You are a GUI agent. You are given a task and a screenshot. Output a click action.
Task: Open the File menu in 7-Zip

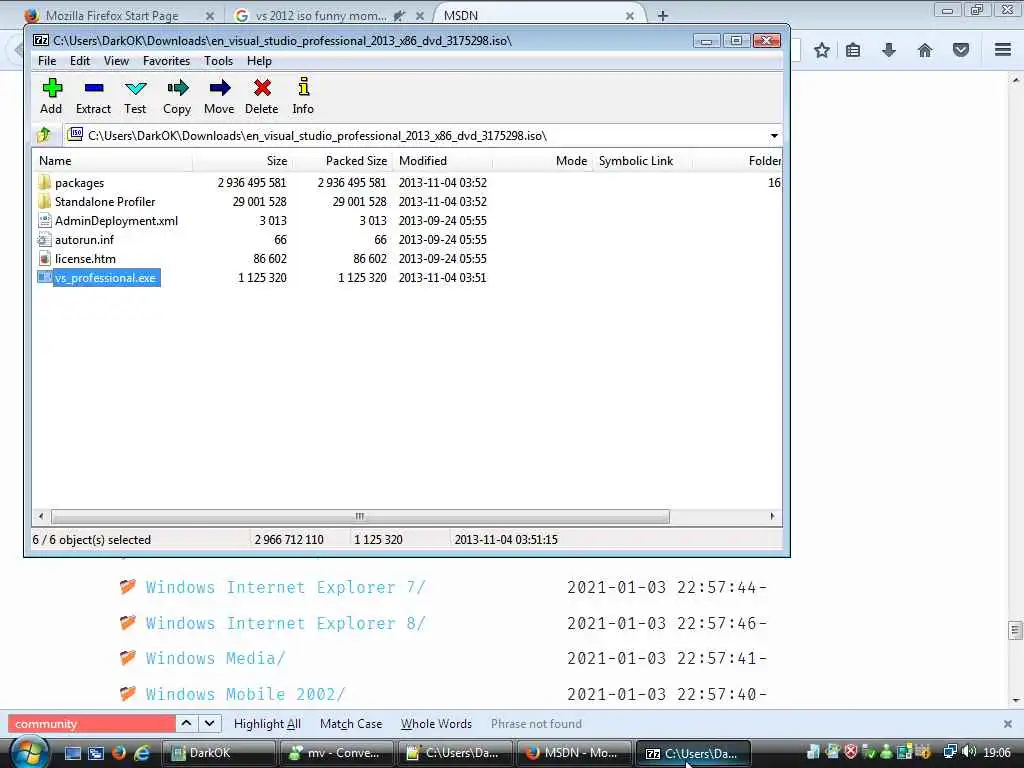[47, 61]
